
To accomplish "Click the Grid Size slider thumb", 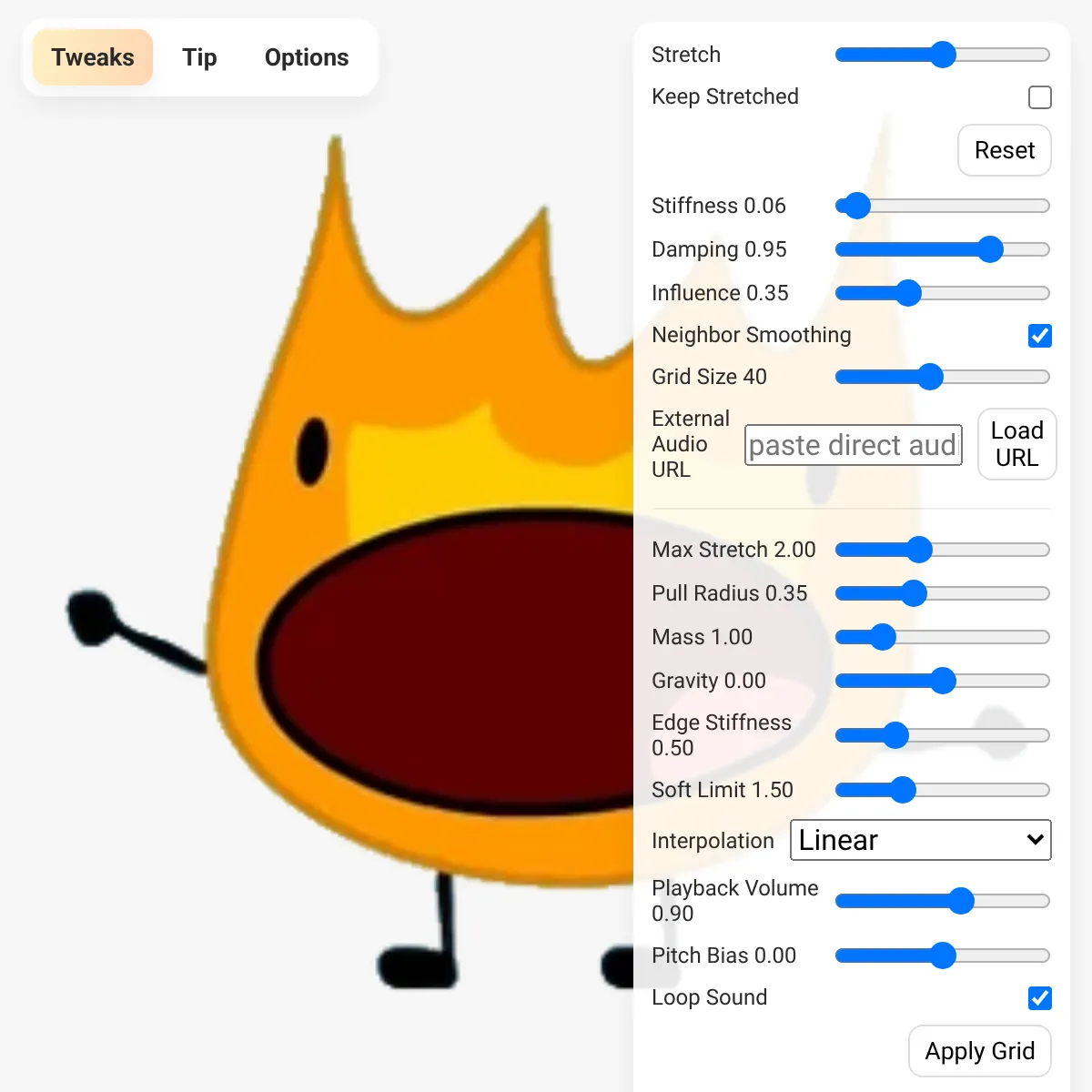I will click(x=930, y=377).
